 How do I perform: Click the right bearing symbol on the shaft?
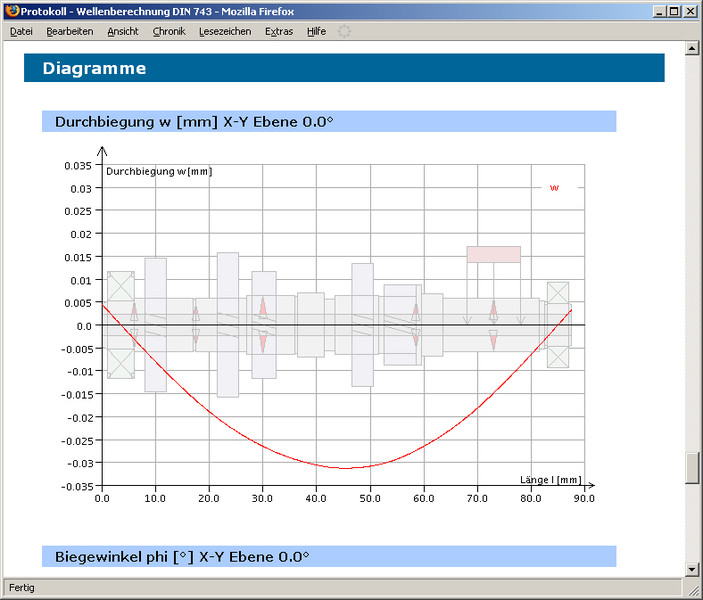(x=557, y=325)
